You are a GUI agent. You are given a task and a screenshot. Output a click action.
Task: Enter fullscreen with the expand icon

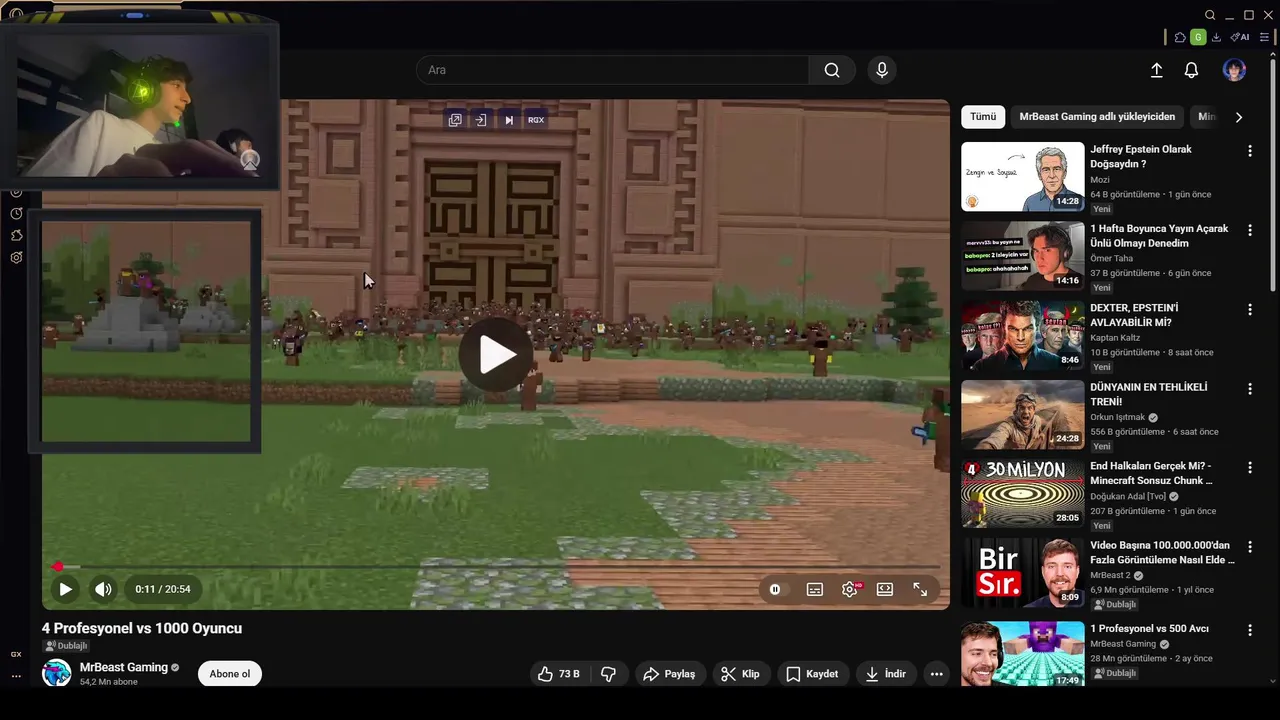click(920, 589)
